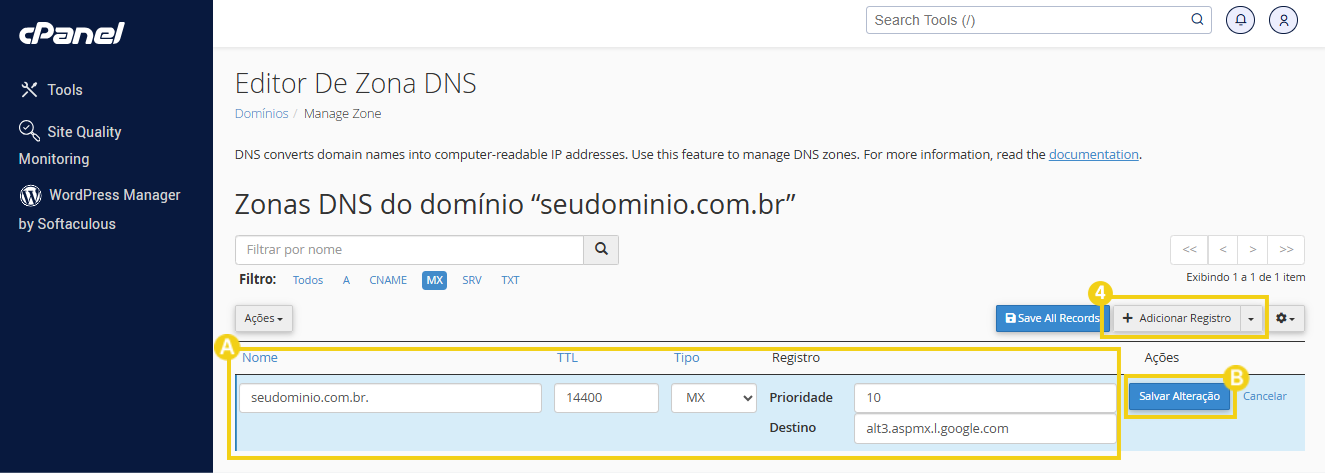Screen dimensions: 1325x473
Task: Open the record type MX dropdown
Action: (x=713, y=398)
